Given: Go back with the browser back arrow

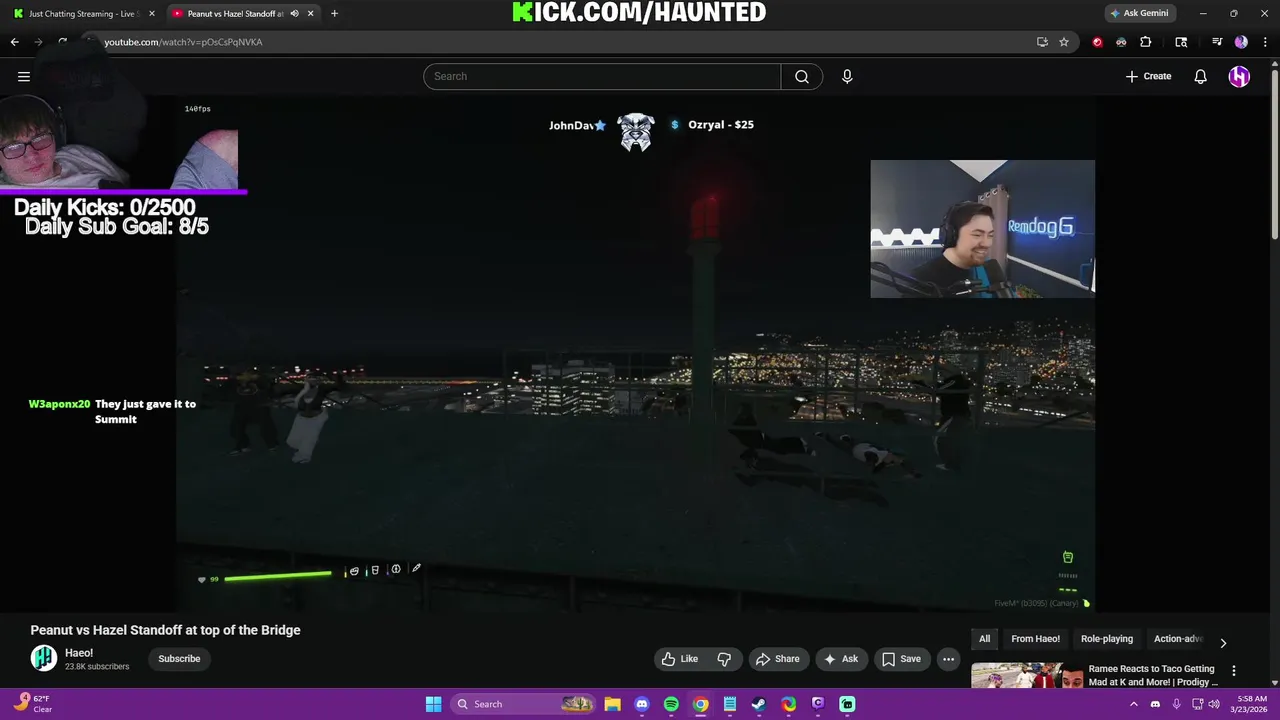Looking at the screenshot, I should [14, 42].
